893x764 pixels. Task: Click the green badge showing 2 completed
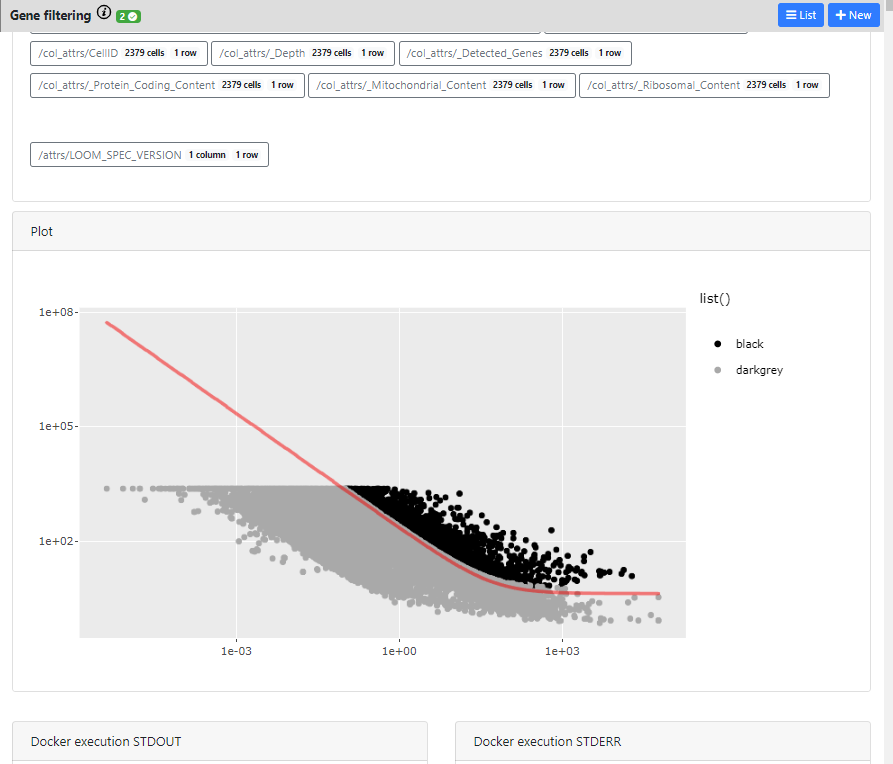128,16
